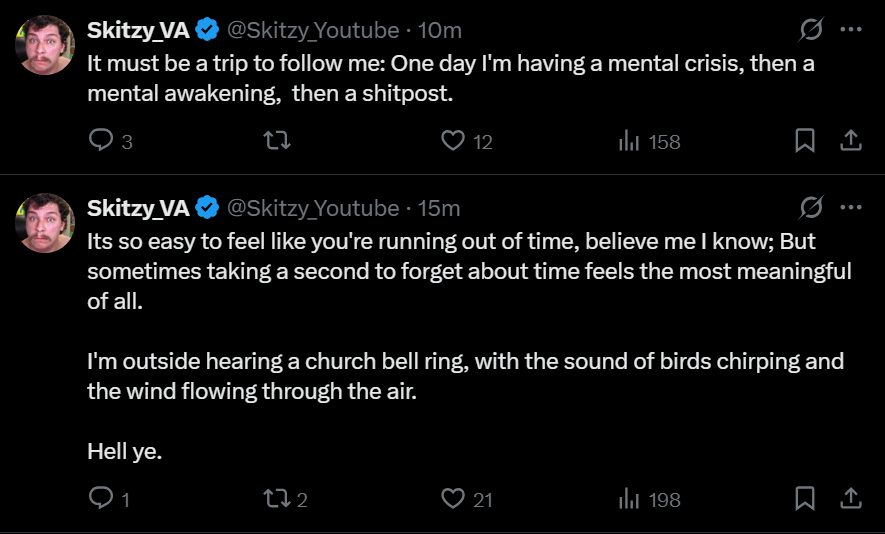Share the church bell tweet
The width and height of the screenshot is (885, 534).
tap(850, 498)
